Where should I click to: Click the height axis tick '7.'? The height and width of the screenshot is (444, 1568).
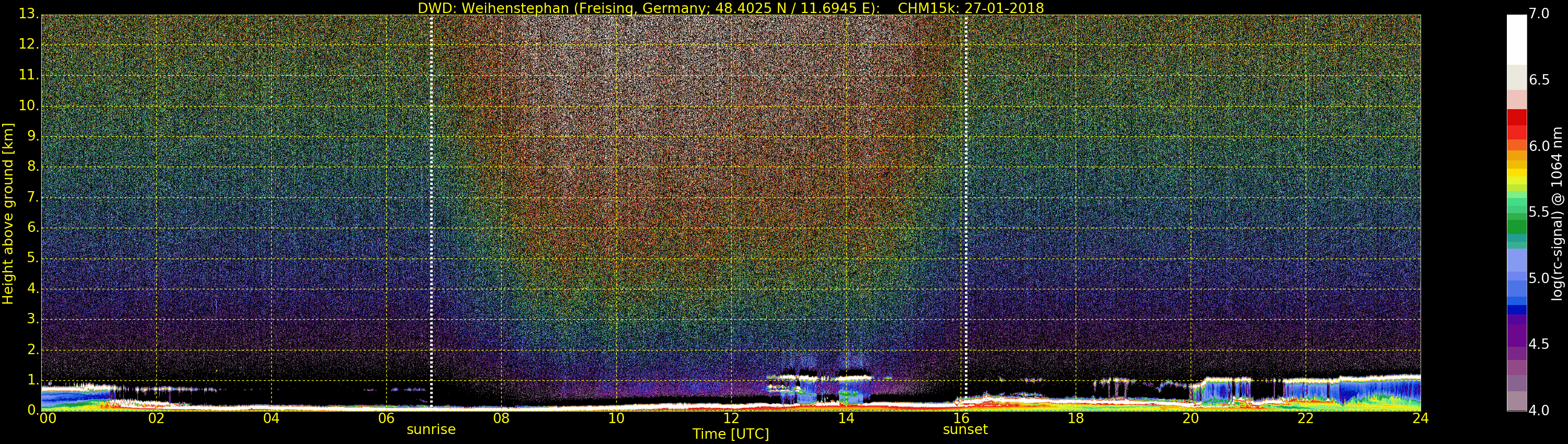pos(33,197)
